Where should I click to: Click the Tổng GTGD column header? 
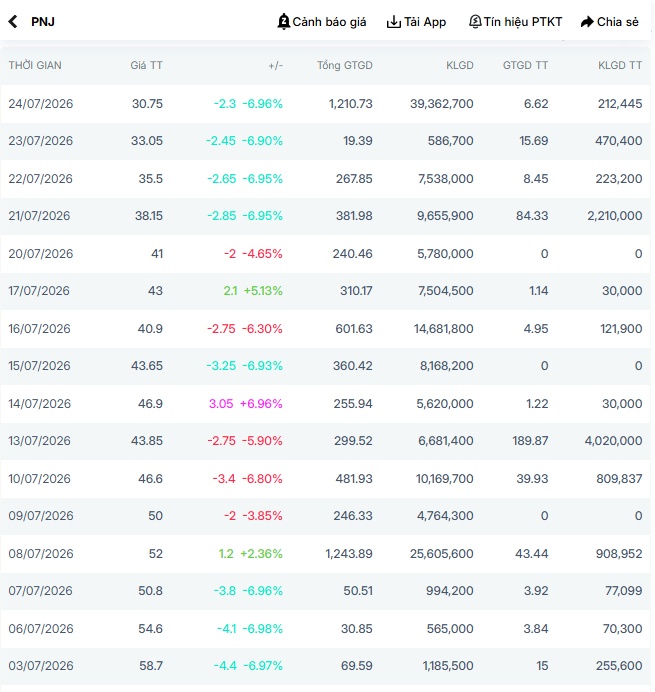pyautogui.click(x=345, y=65)
